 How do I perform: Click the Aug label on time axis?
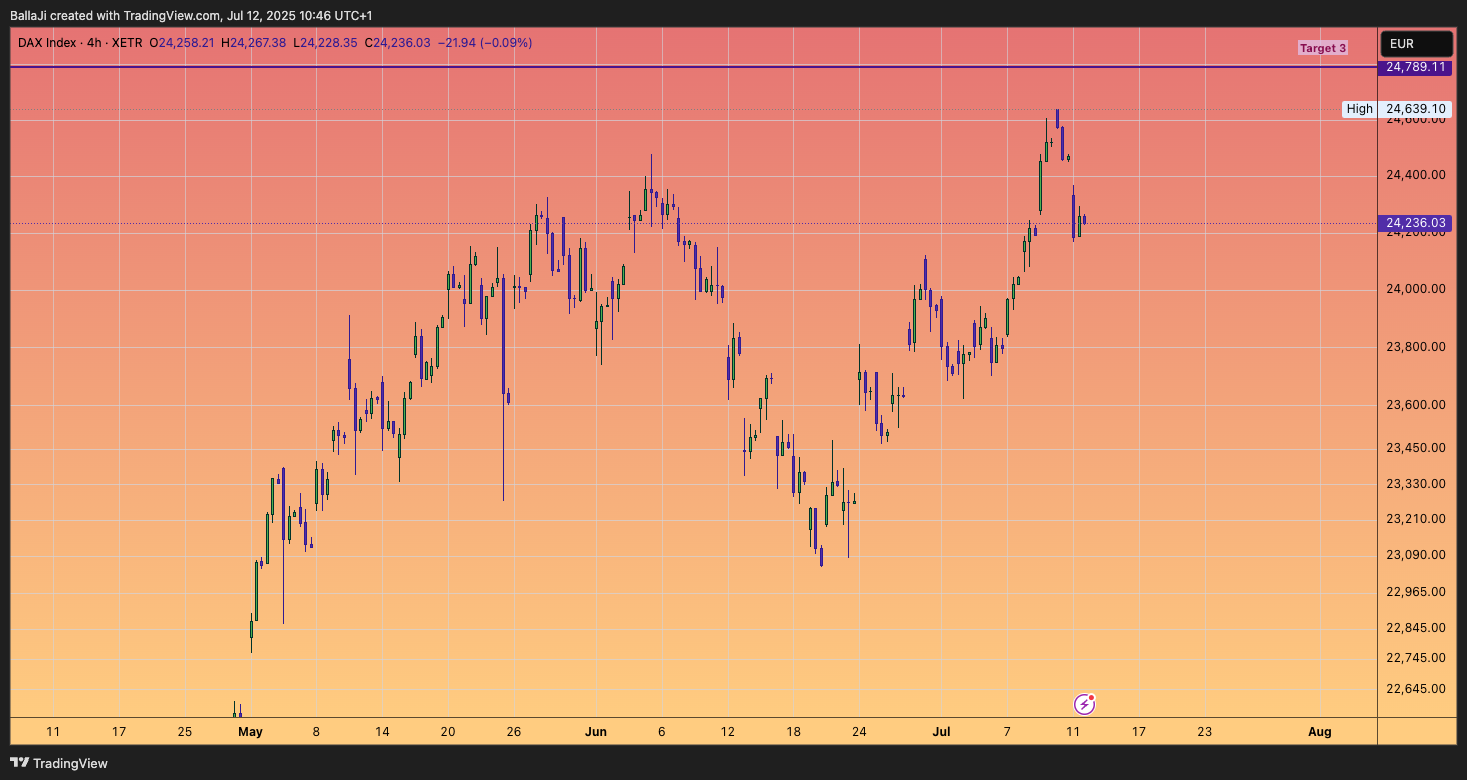[1320, 732]
